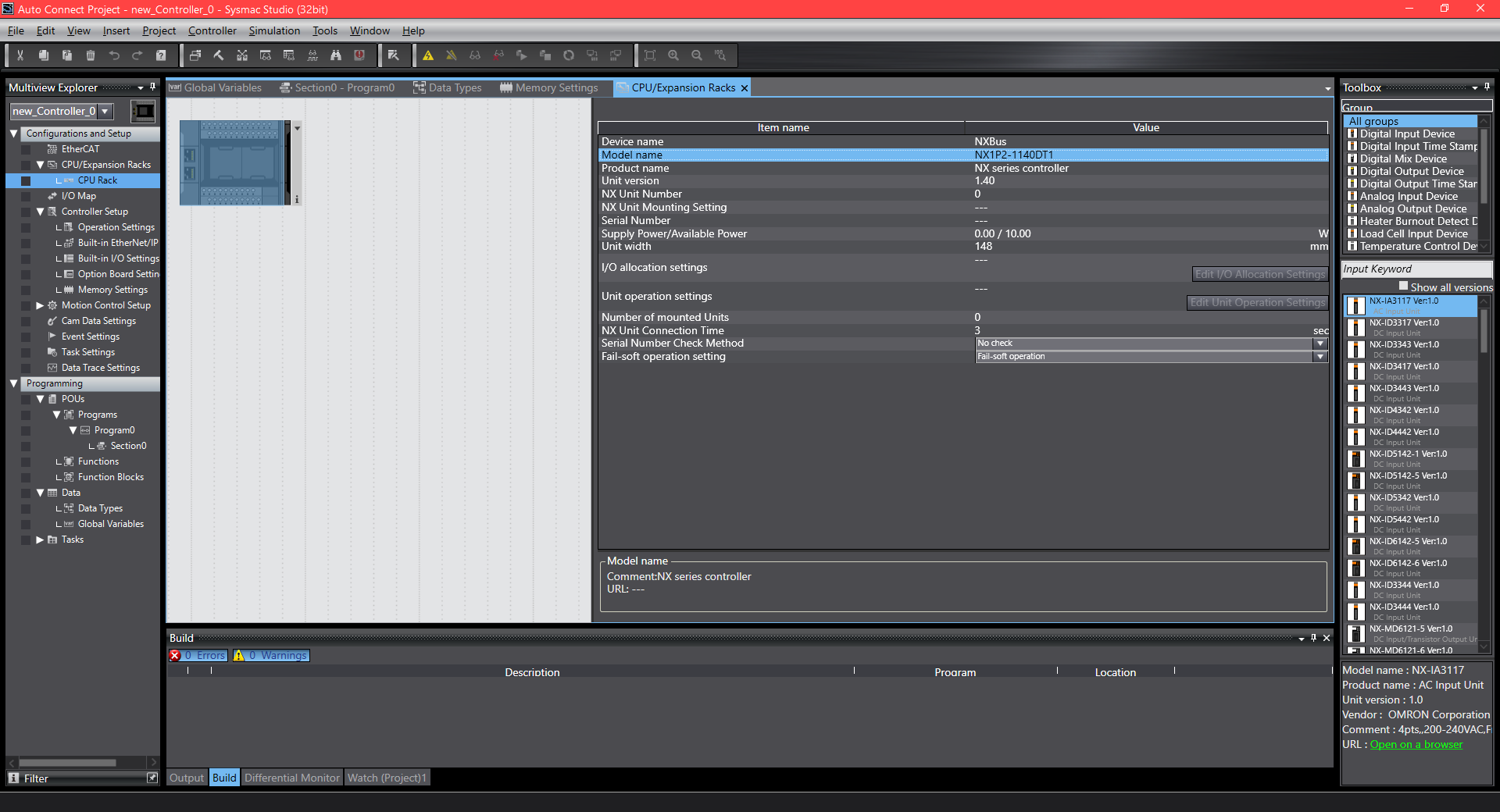Open the Simulation menu

pos(274,30)
